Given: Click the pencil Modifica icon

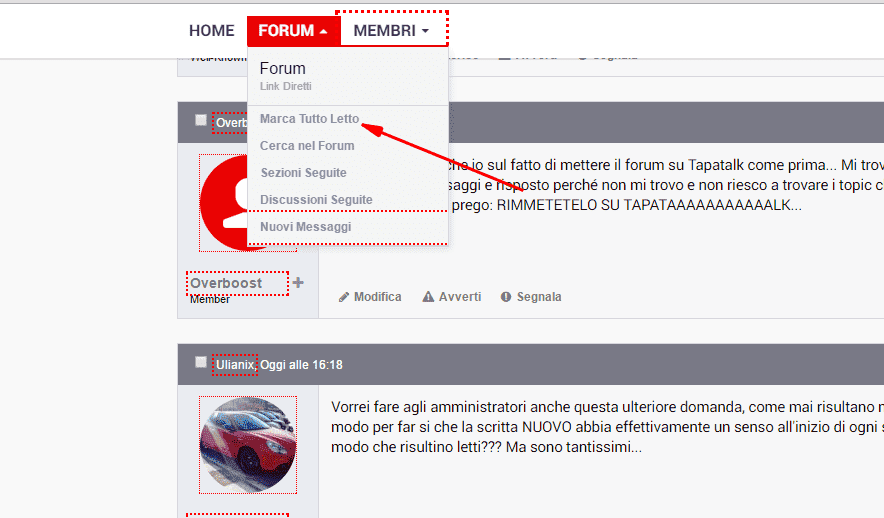Looking at the screenshot, I should tap(345, 297).
